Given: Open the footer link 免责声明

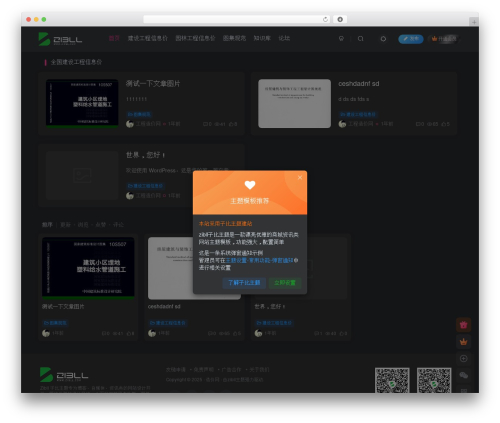Looking at the screenshot, I should [x=204, y=370].
